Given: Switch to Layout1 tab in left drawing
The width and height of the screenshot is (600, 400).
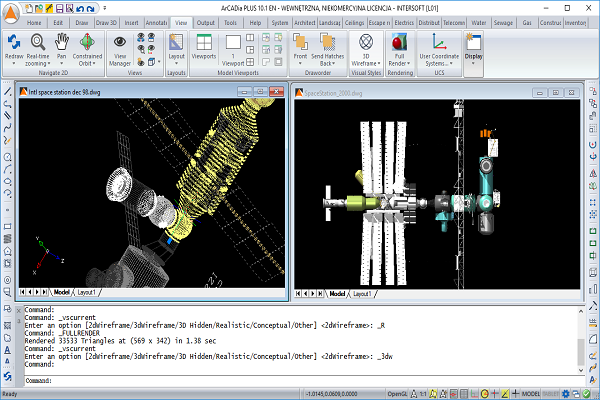Looking at the screenshot, I should tap(87, 292).
